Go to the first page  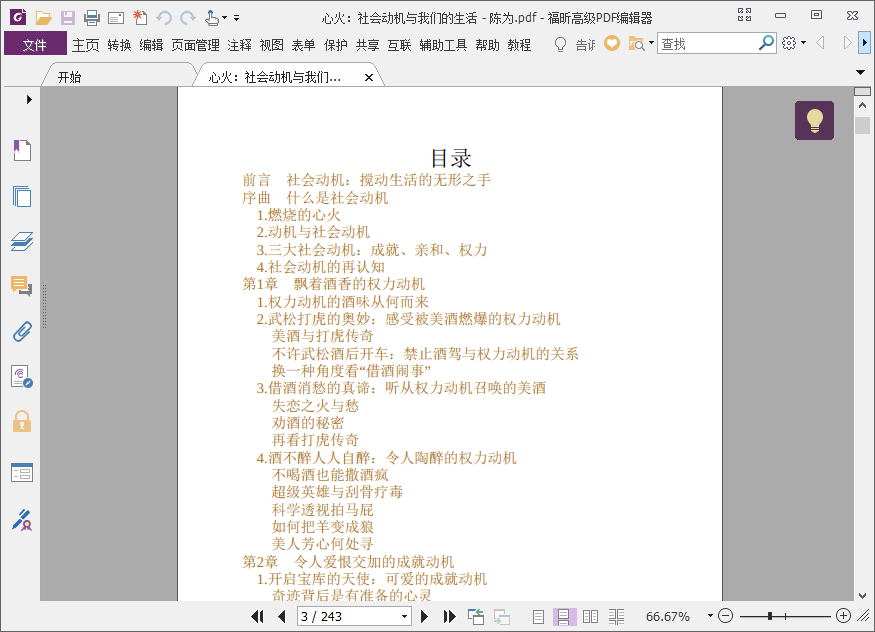pyautogui.click(x=257, y=616)
